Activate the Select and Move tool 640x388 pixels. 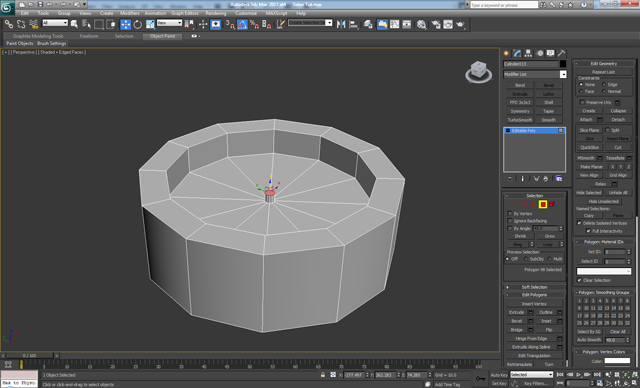click(x=125, y=24)
